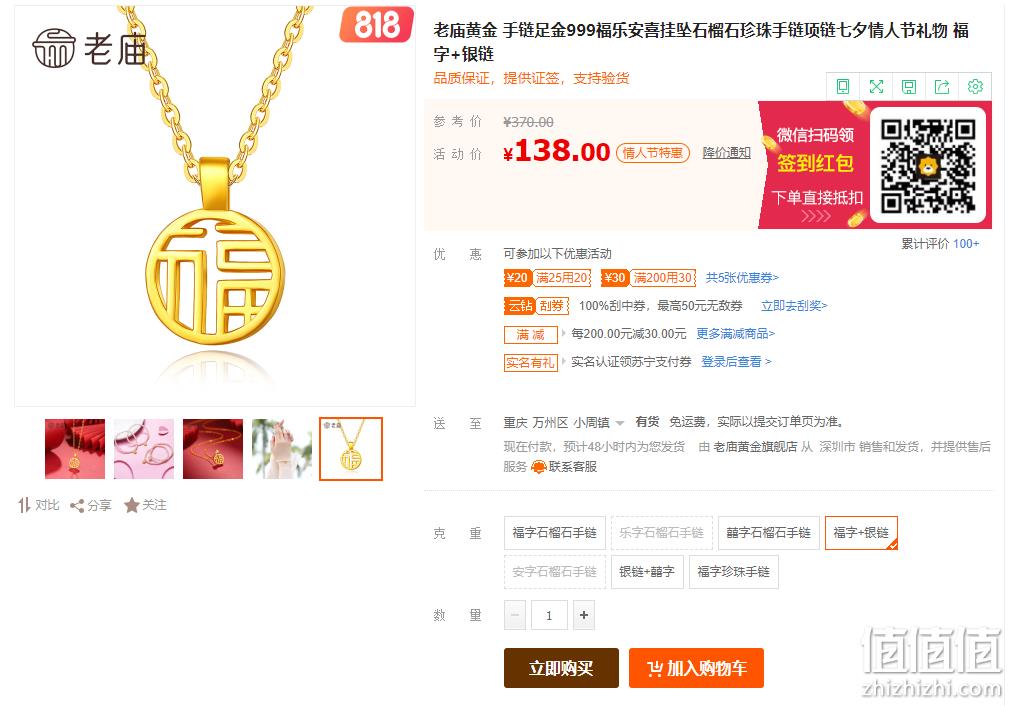
Task: Click the fullscreen expand arrows icon
Action: point(876,86)
